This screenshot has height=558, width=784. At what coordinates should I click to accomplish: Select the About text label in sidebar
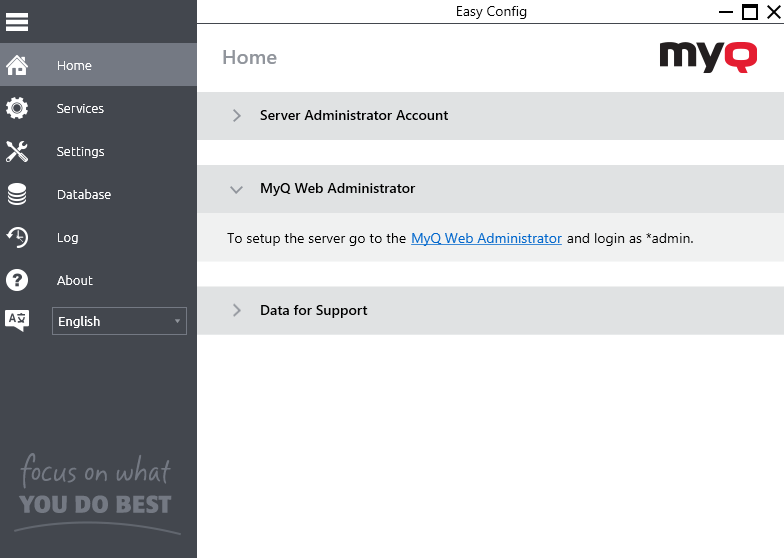point(74,280)
